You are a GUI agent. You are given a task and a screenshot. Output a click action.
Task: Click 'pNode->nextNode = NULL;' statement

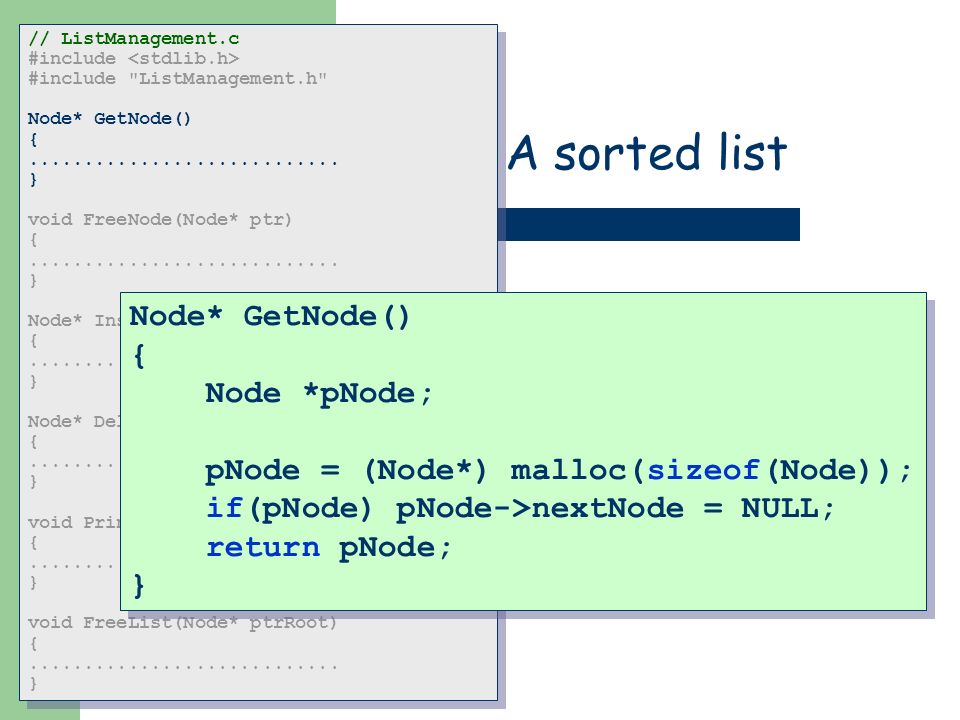coord(615,509)
